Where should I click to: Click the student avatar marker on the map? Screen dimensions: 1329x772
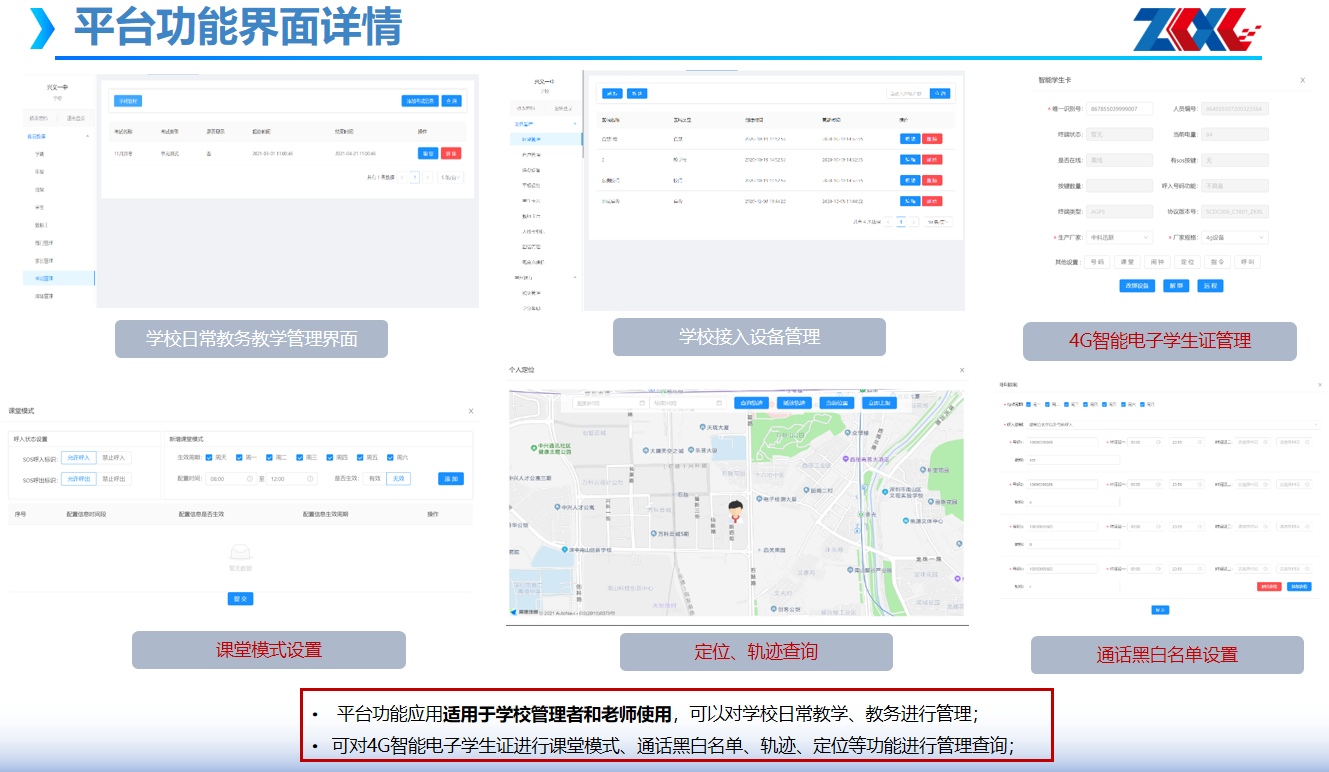[x=737, y=513]
